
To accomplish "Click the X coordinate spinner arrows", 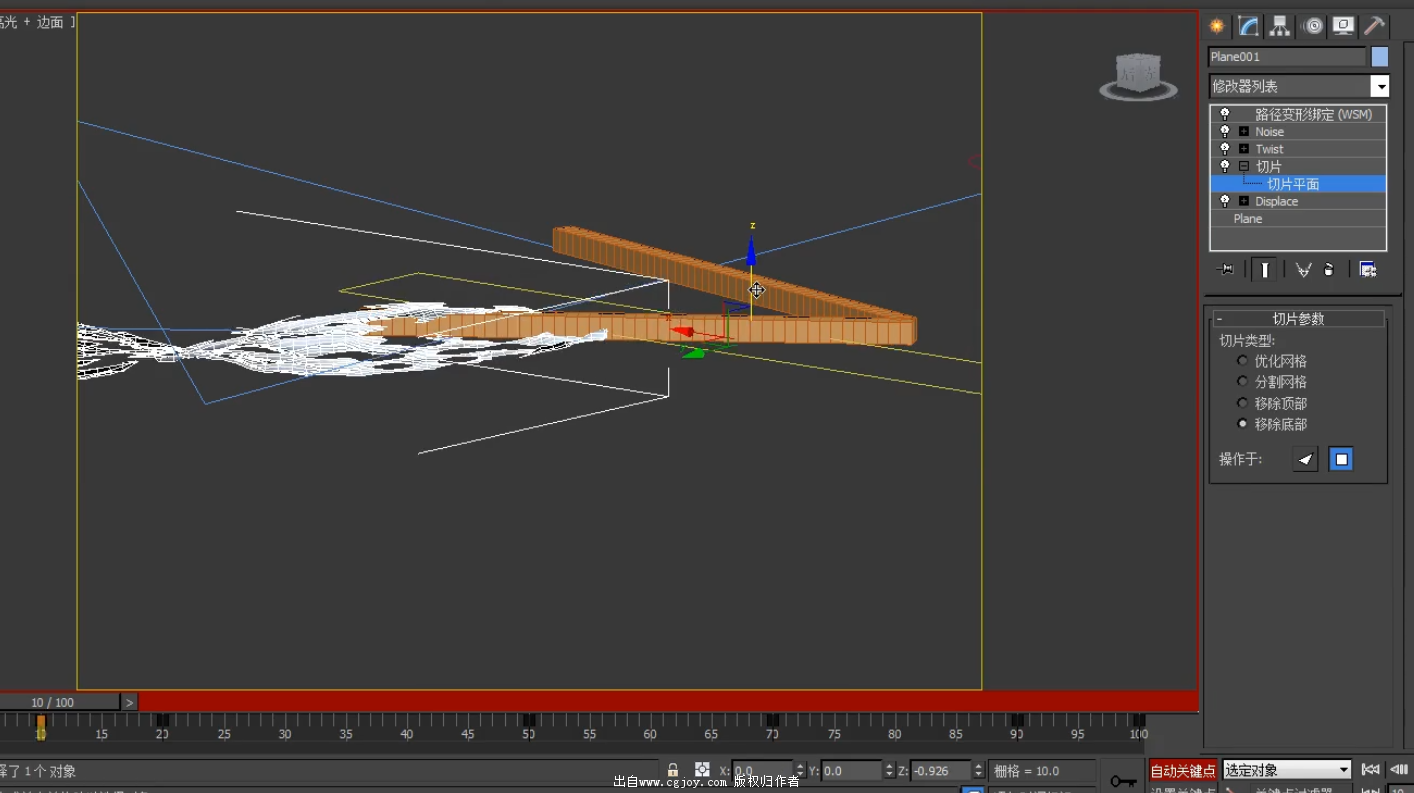I will point(800,771).
